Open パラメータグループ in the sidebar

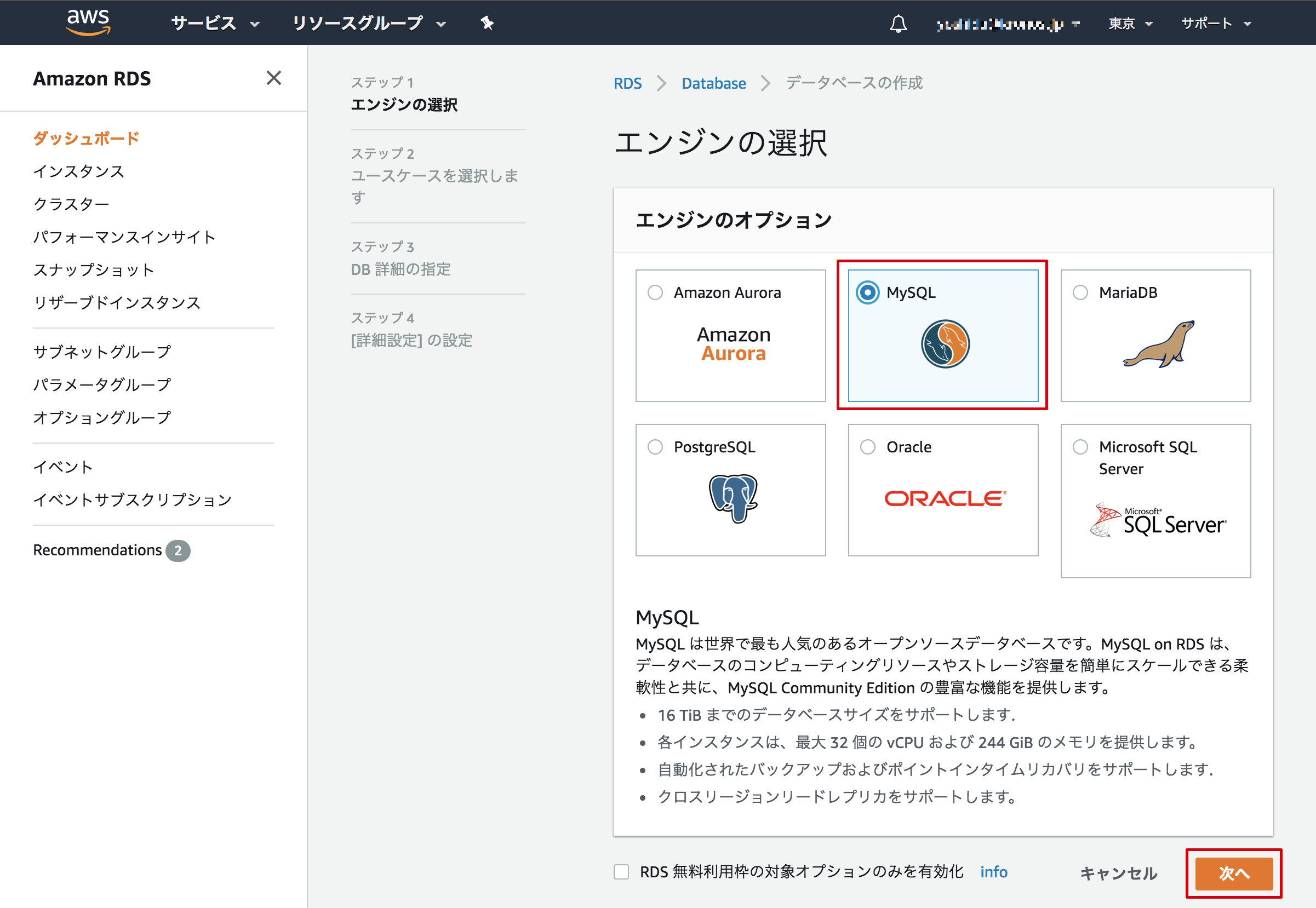(x=102, y=384)
